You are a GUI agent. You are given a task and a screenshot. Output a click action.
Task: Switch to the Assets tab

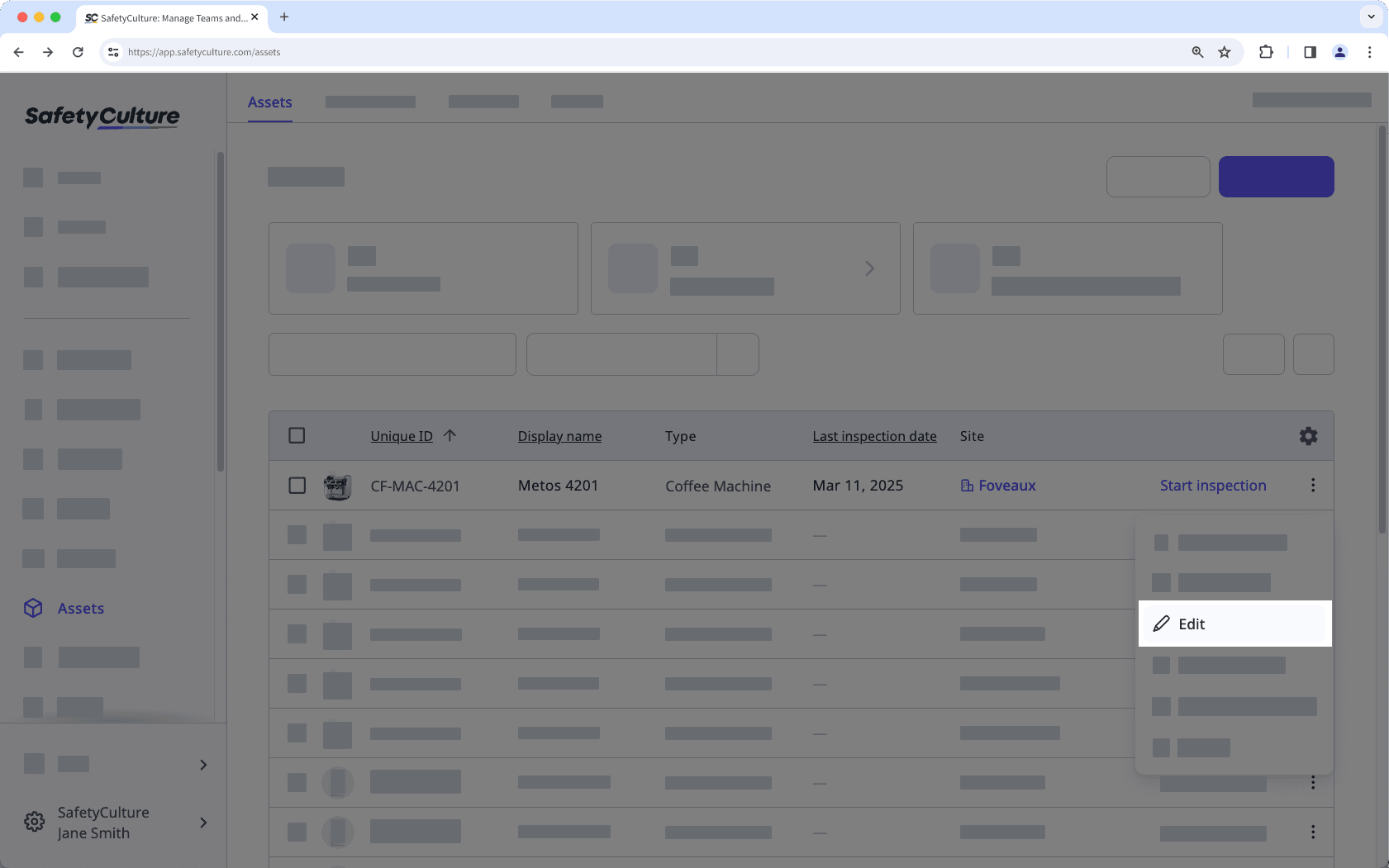(x=269, y=102)
